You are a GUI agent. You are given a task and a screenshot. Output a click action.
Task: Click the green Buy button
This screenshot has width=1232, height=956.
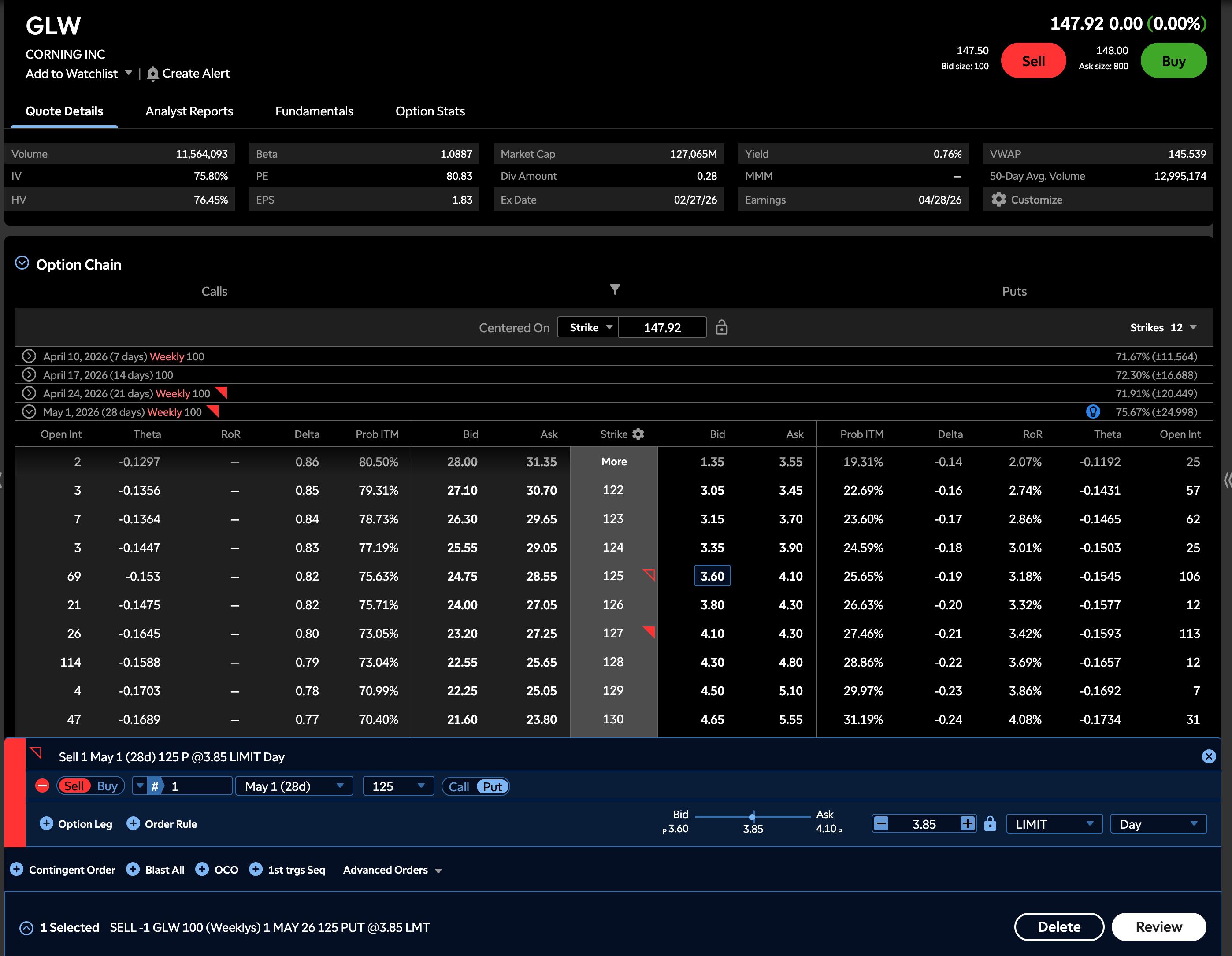coord(1173,61)
